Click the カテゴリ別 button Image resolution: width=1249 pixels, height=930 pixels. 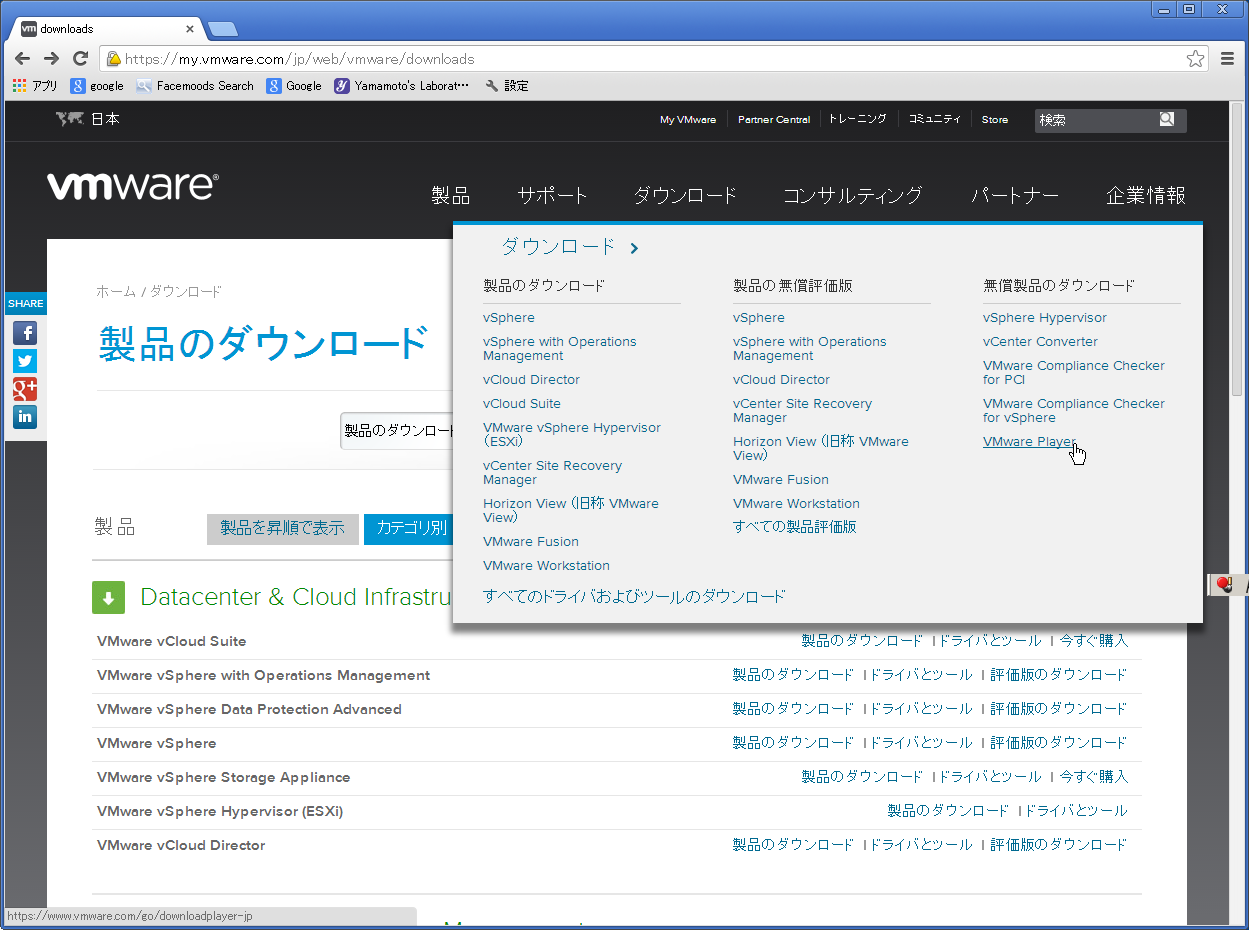click(x=409, y=529)
